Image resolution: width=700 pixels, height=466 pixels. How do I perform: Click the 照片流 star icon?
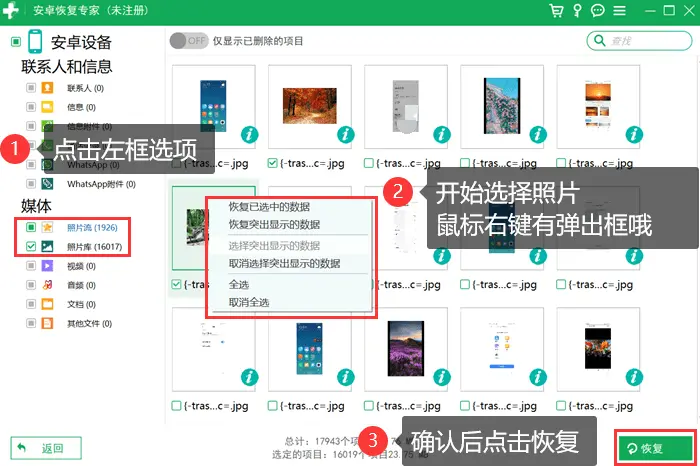tap(47, 228)
